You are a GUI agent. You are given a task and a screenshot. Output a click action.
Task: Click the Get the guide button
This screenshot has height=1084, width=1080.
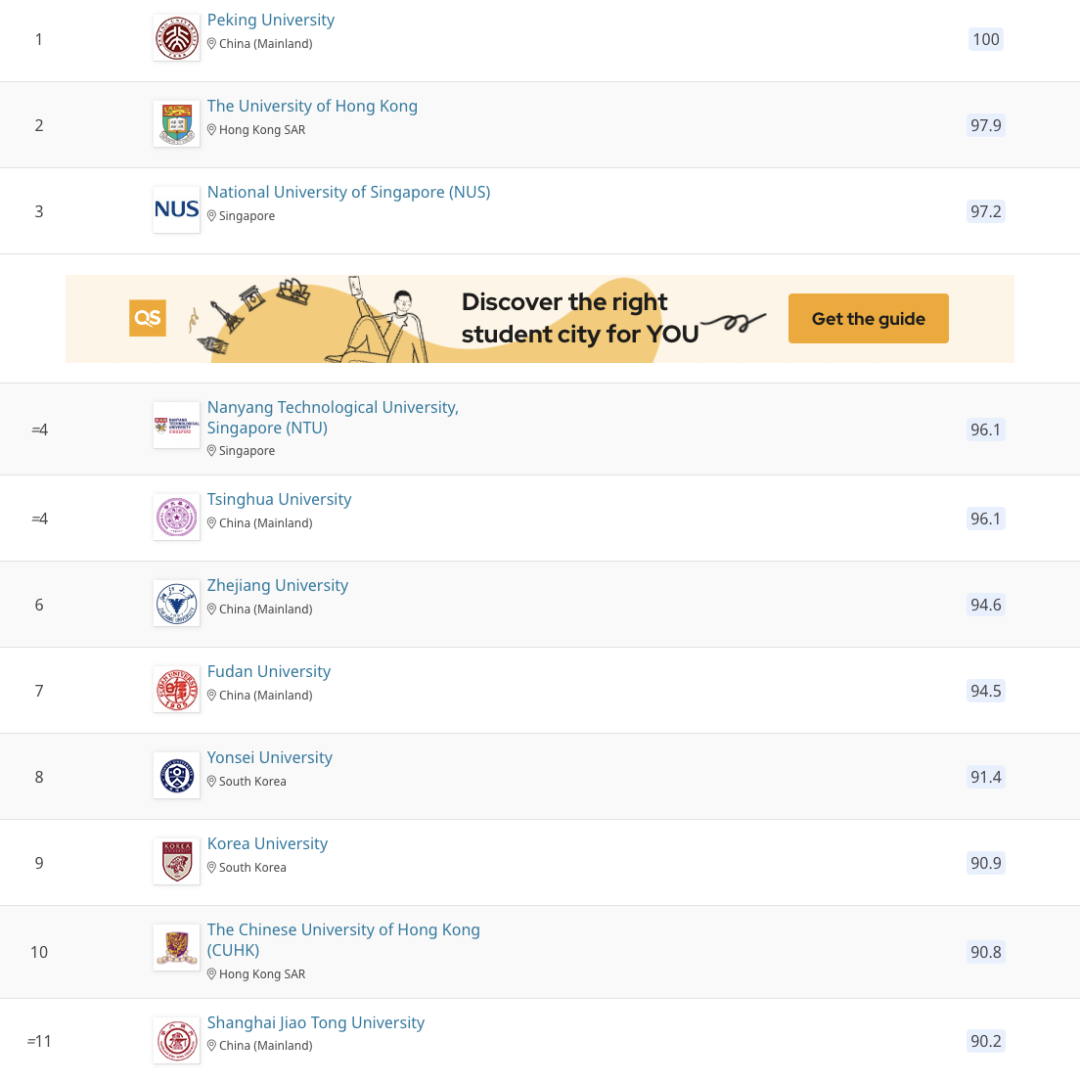[x=868, y=319]
